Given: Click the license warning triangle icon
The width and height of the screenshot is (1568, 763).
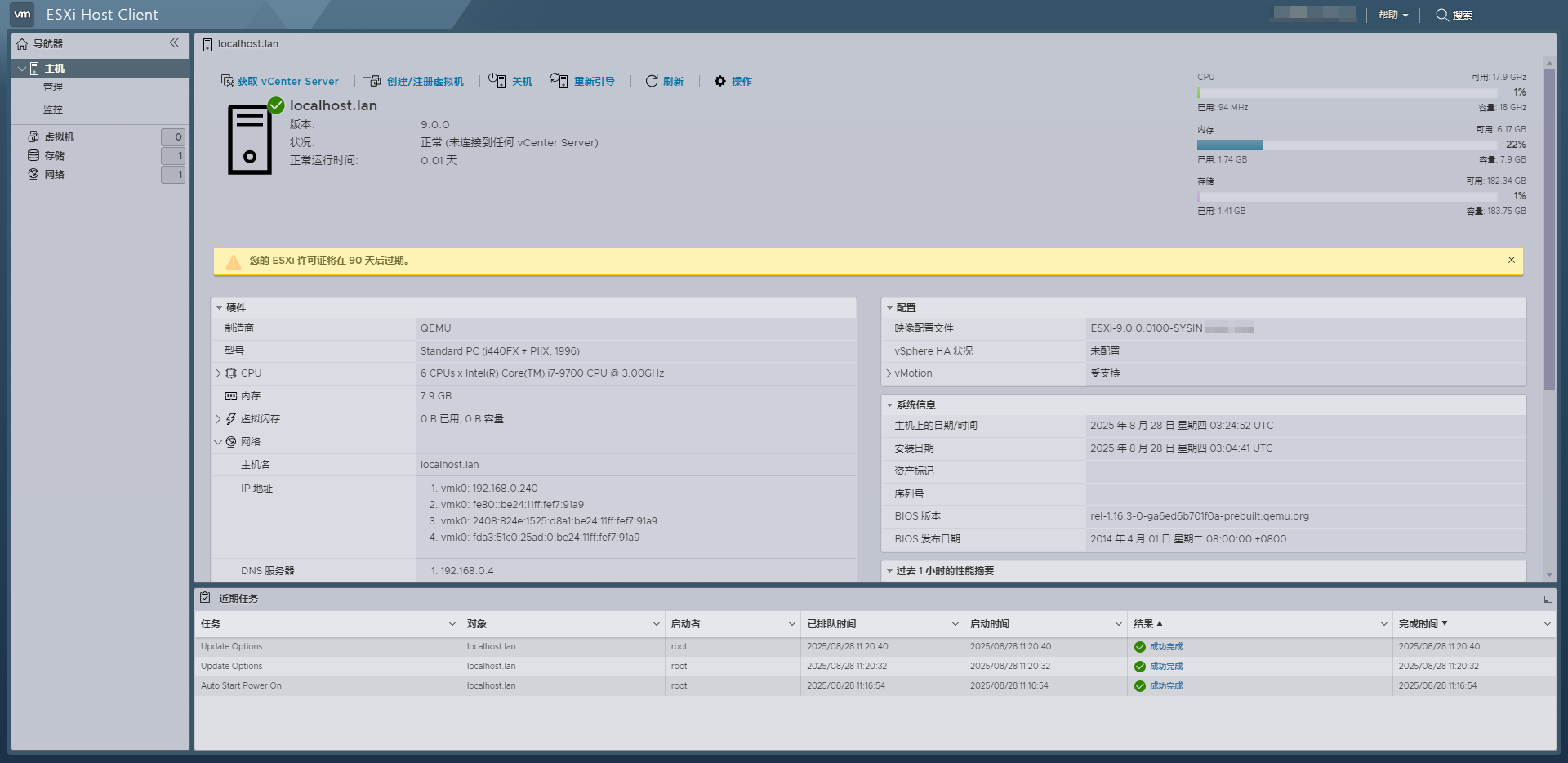Looking at the screenshot, I should pyautogui.click(x=234, y=261).
